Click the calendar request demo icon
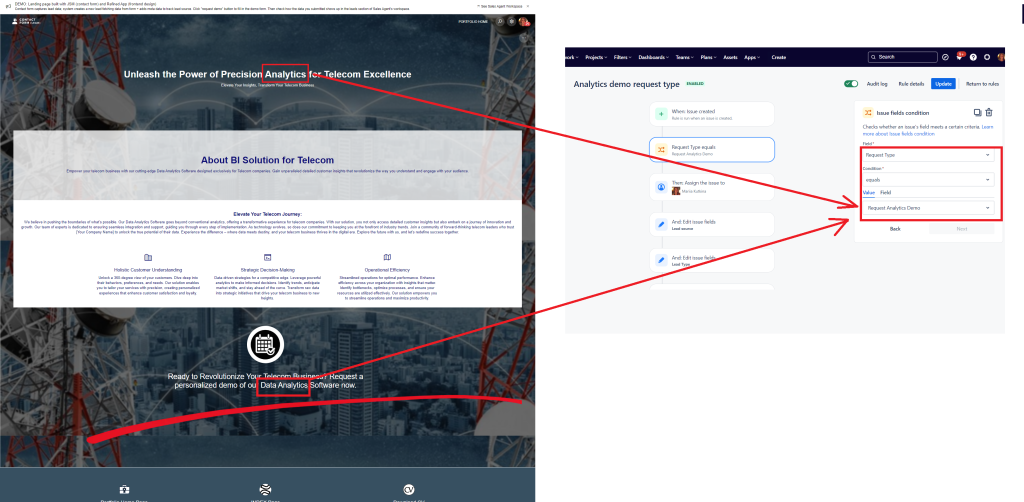The height and width of the screenshot is (502, 1024). [265, 343]
